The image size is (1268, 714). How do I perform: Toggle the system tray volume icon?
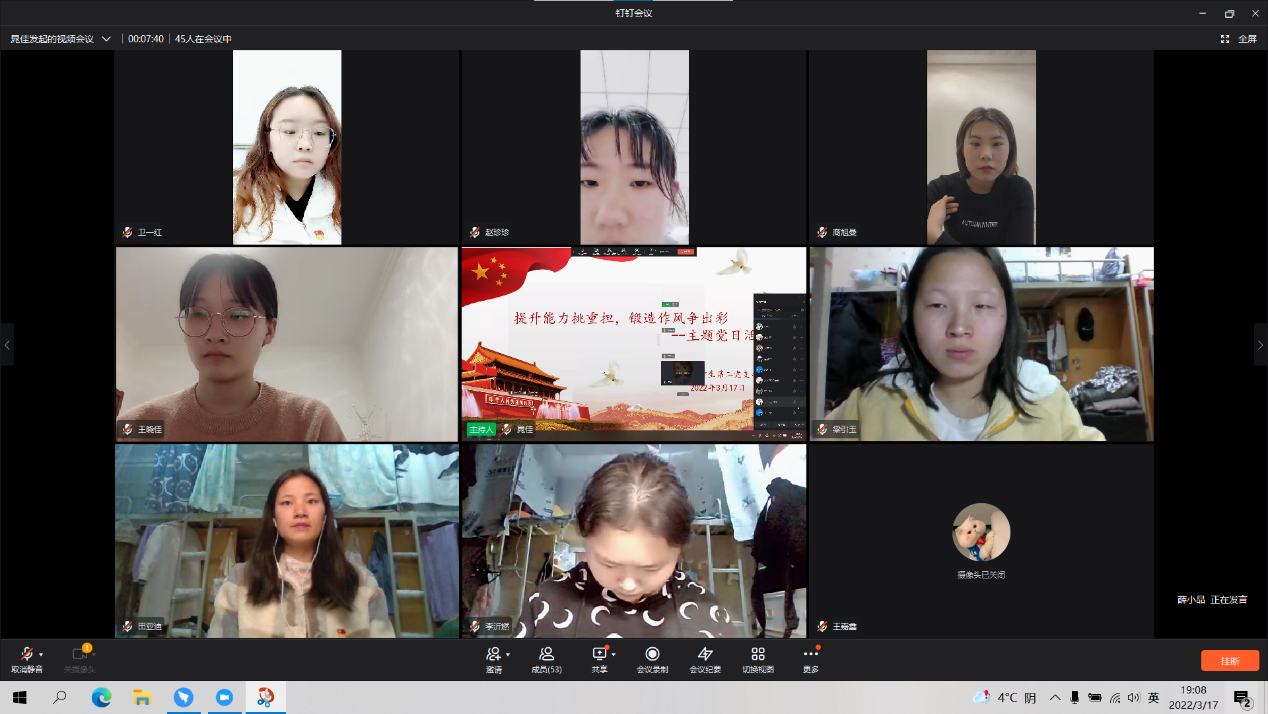pos(1133,698)
